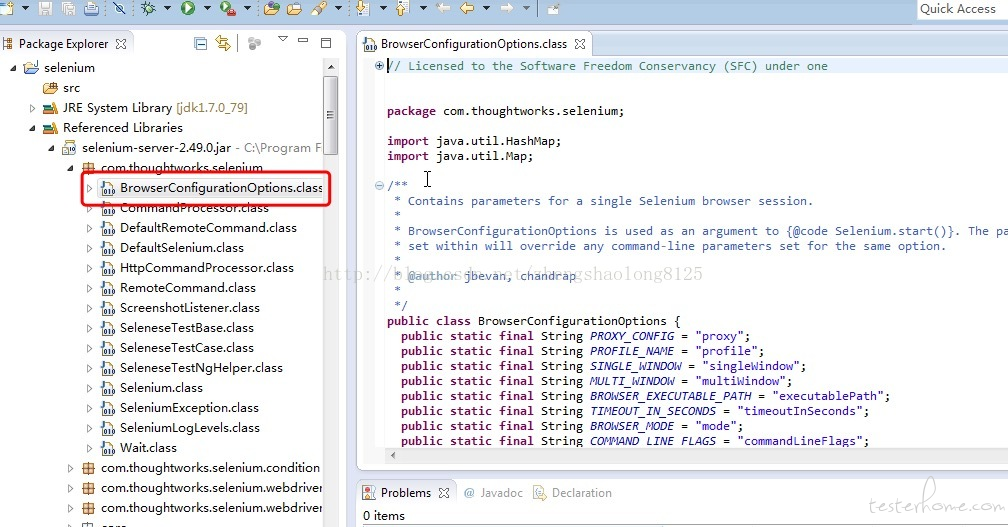Open the Search dropdown arrow
Viewport: 1008px width, 527px height.
click(338, 8)
